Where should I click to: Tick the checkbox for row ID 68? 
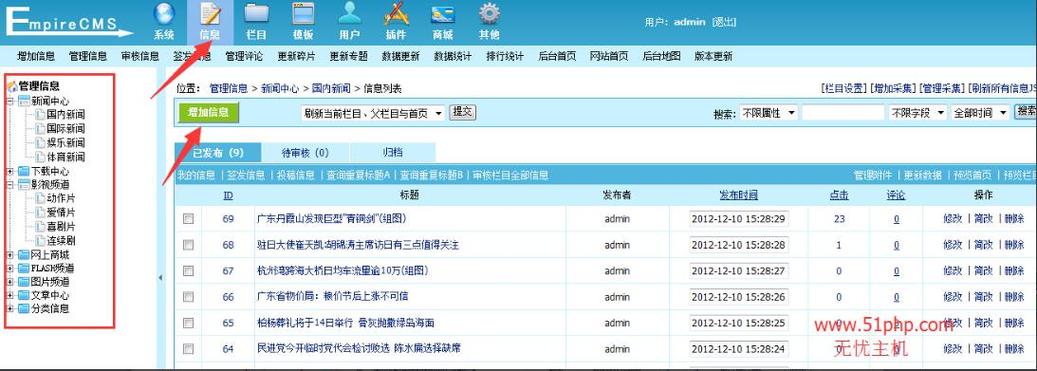coord(188,245)
